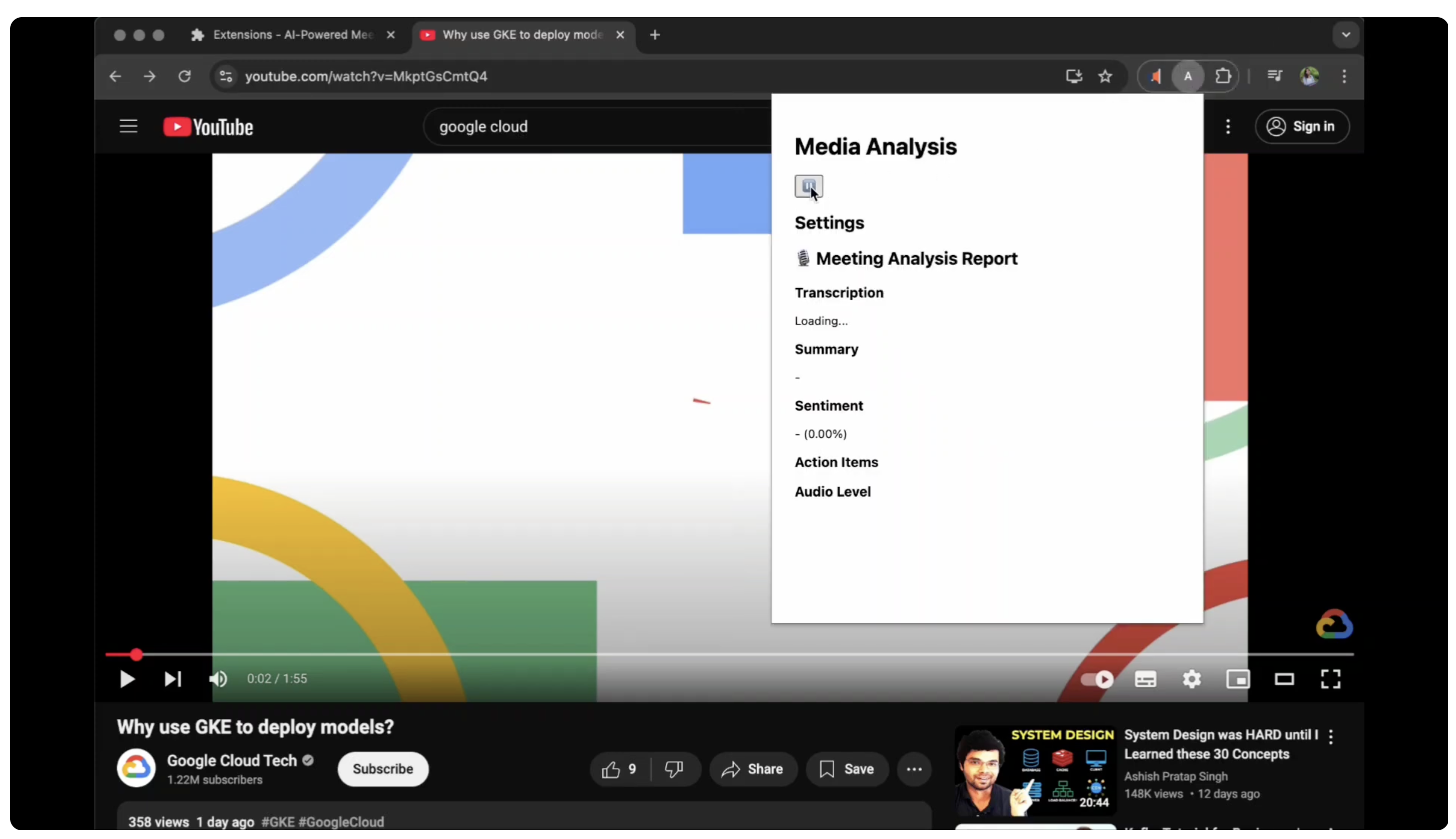This screenshot has width=1456, height=839.
Task: Click the Subscribe button
Action: click(383, 769)
